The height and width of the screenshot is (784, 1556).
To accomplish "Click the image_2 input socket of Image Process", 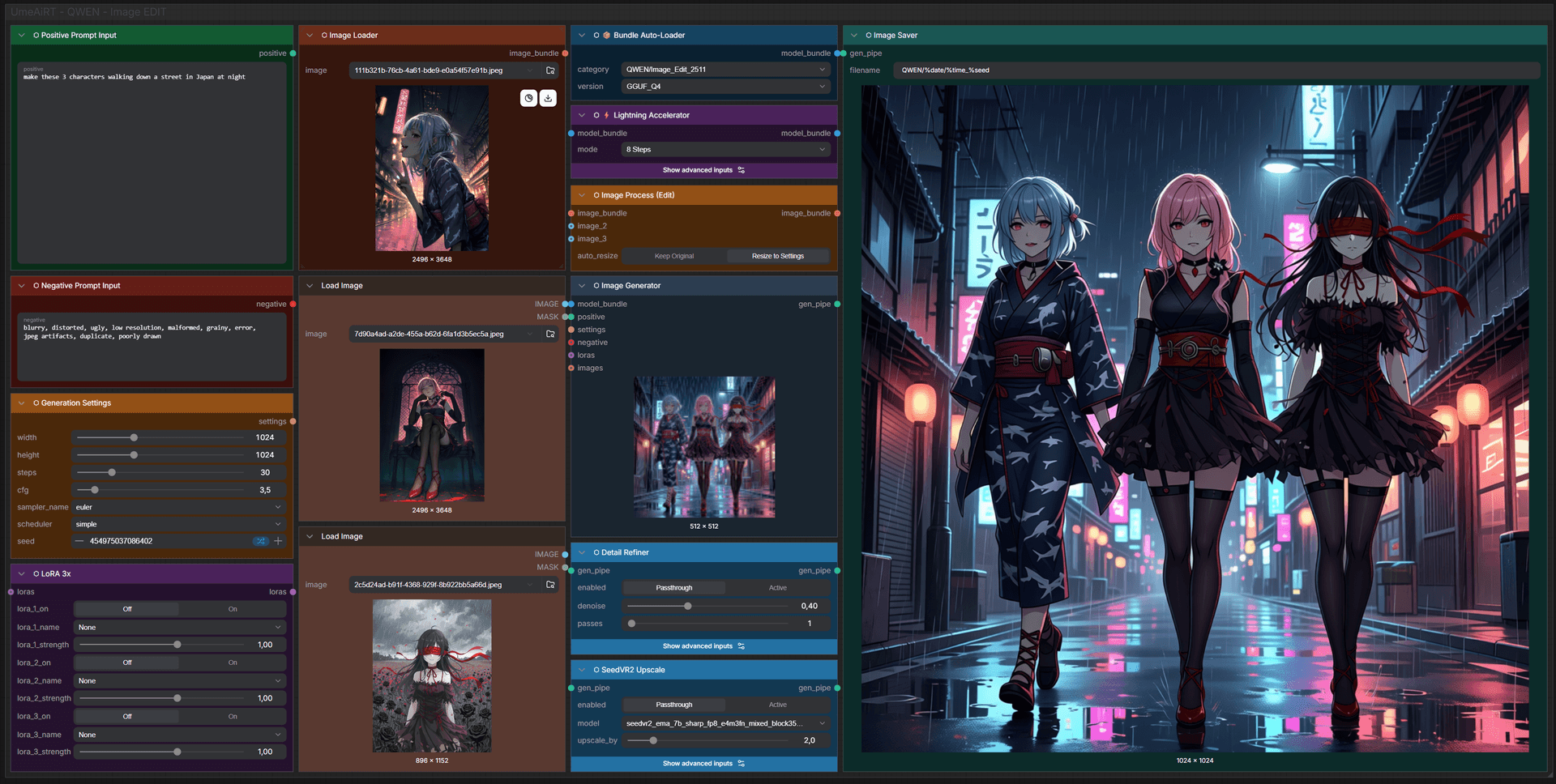I will (571, 226).
